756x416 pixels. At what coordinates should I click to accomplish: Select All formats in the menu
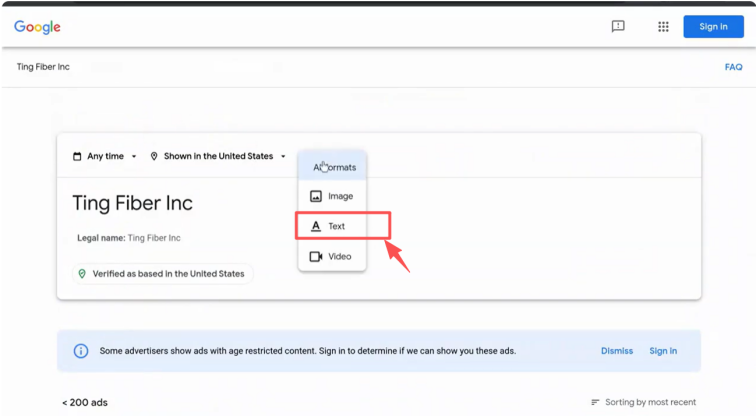(x=332, y=167)
